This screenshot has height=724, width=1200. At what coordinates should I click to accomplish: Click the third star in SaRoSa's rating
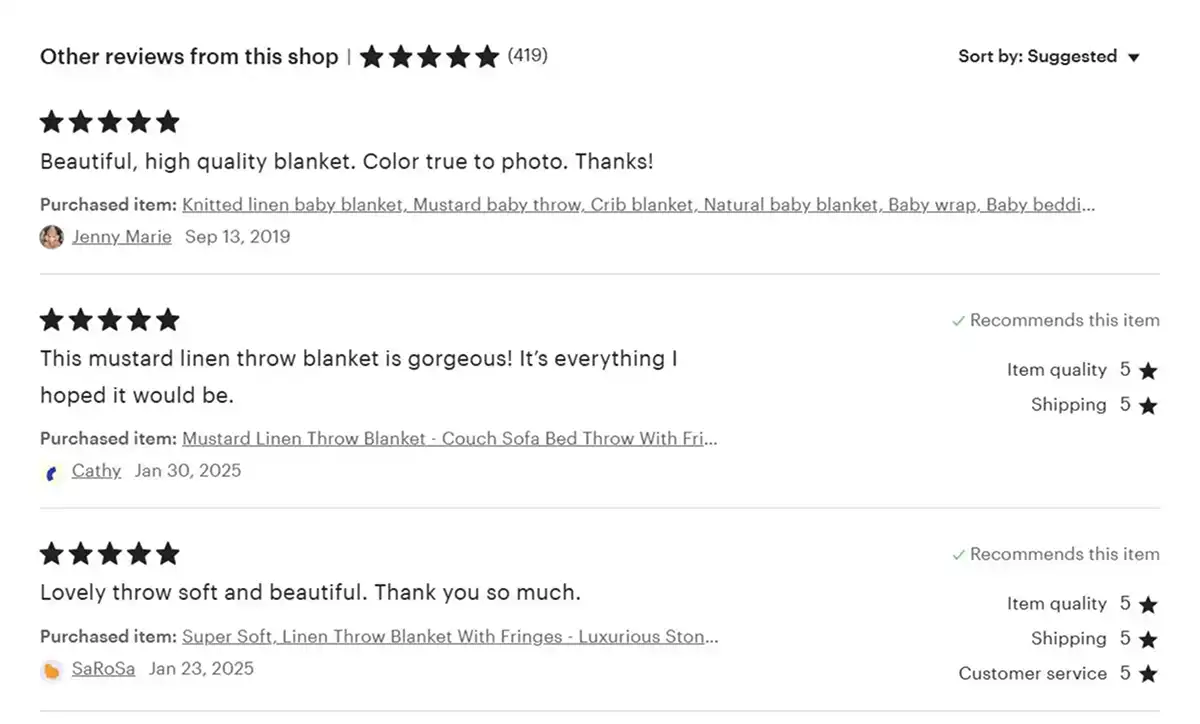[x=110, y=553]
